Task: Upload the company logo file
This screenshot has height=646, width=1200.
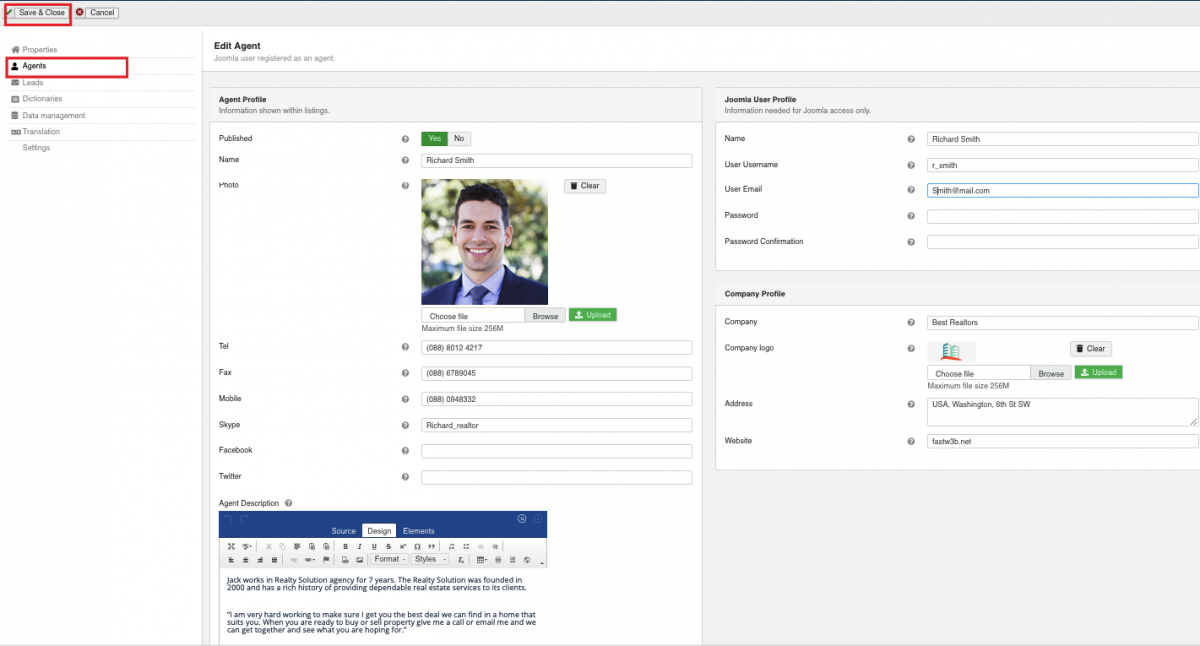Action: 1098,372
